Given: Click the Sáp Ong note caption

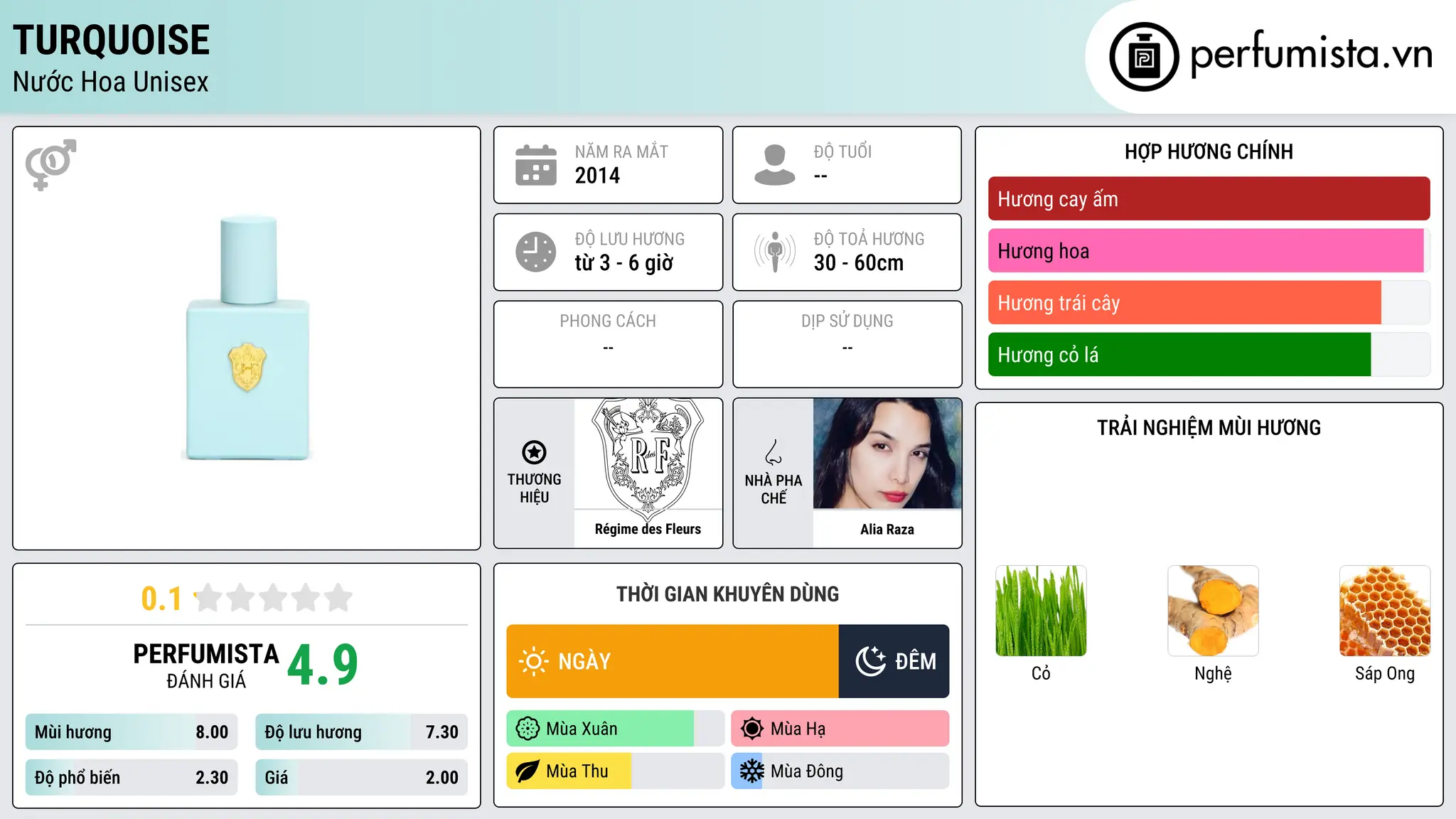Looking at the screenshot, I should (x=1385, y=673).
